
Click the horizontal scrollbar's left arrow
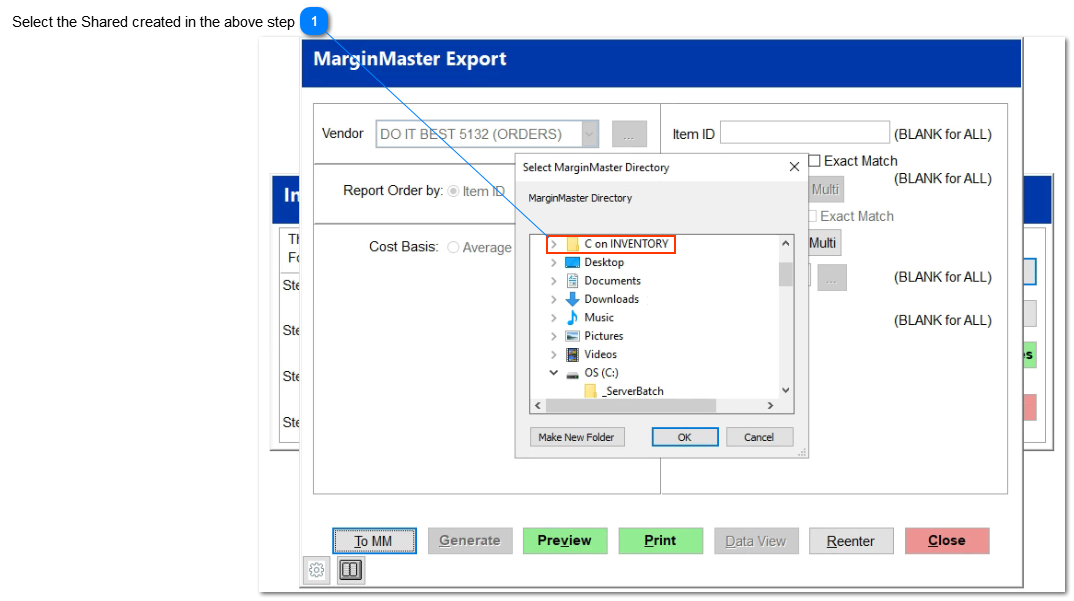[538, 406]
